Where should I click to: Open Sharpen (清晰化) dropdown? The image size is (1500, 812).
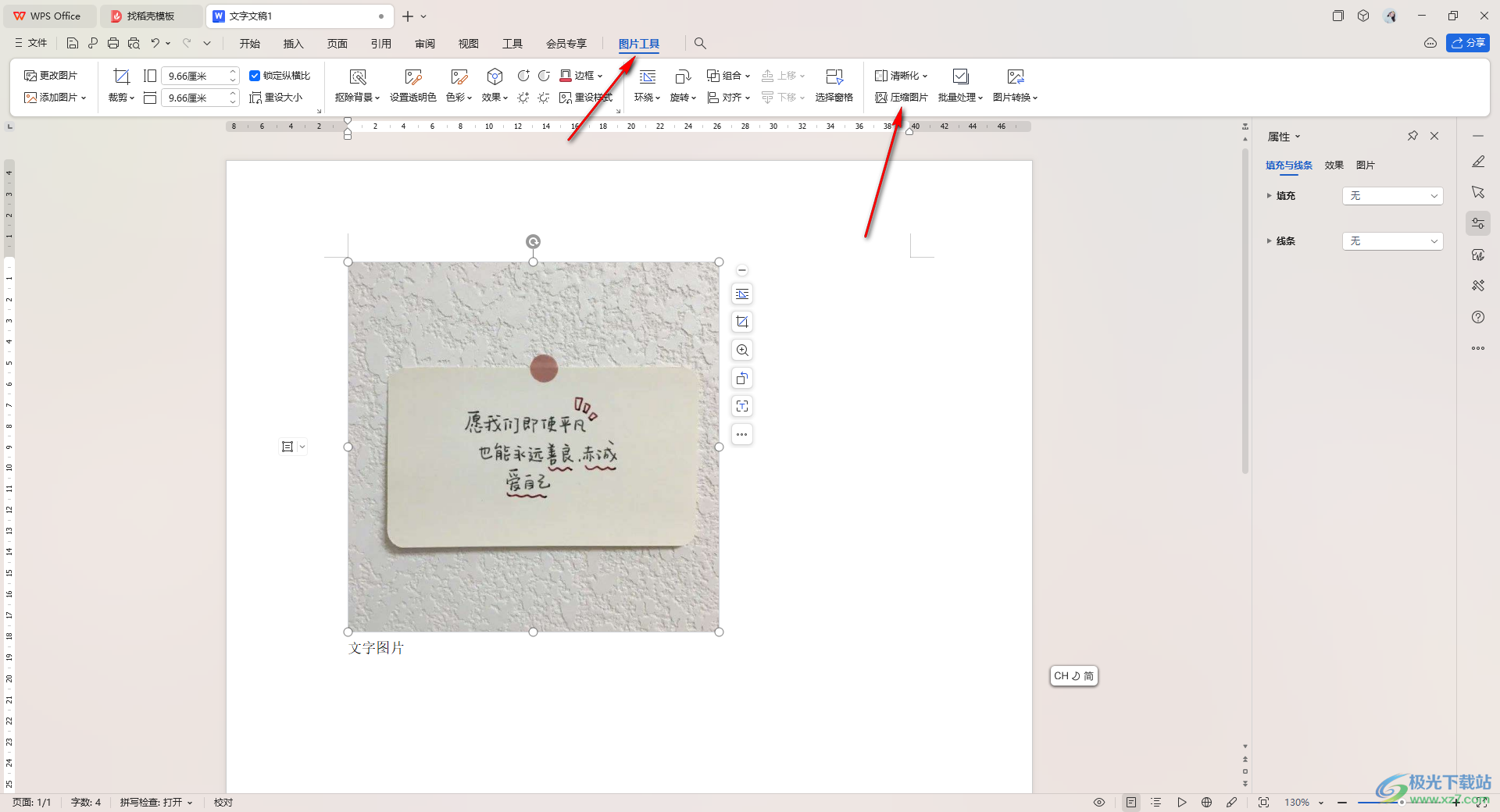tap(901, 76)
